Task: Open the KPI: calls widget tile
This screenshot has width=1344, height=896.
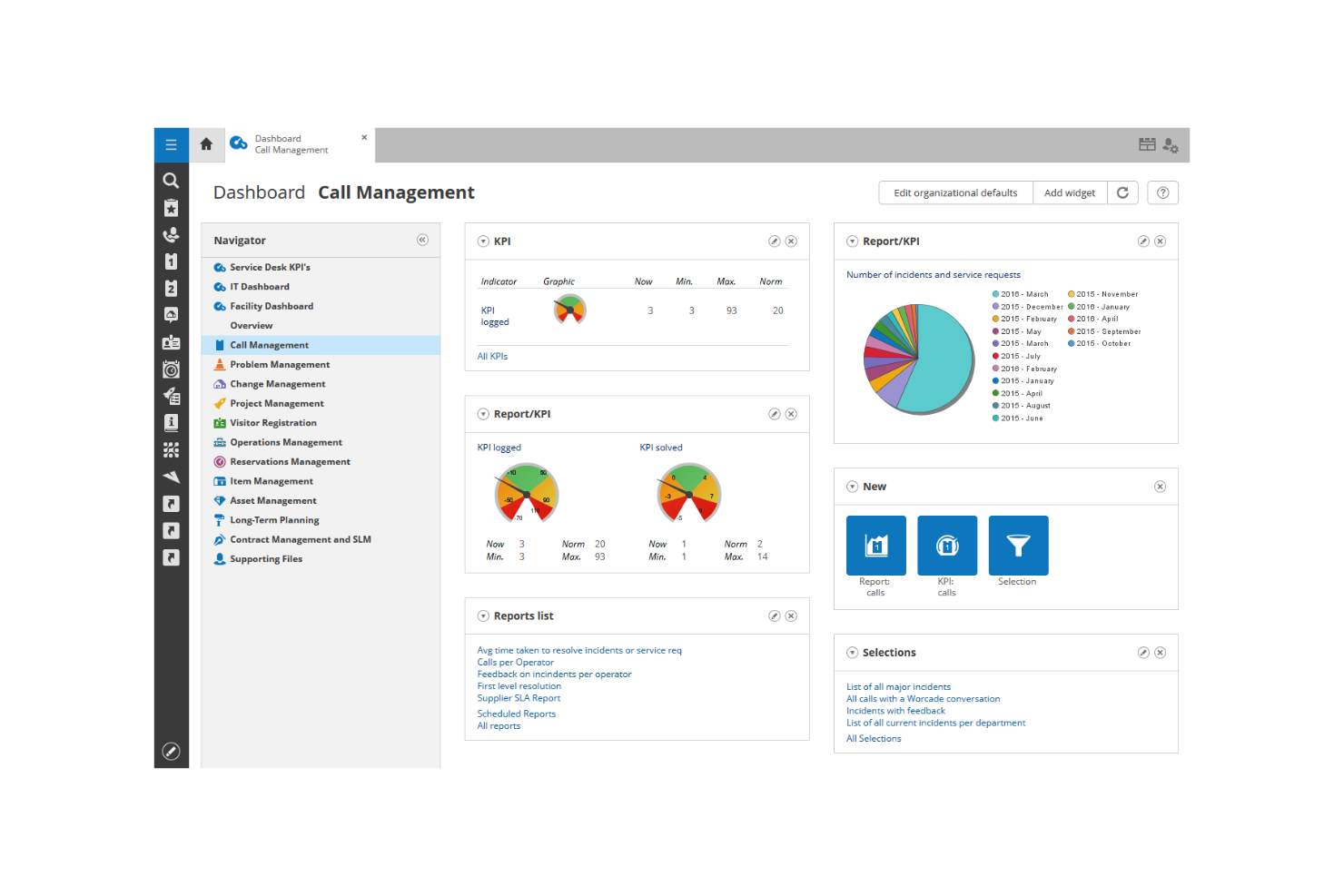Action: 946,545
